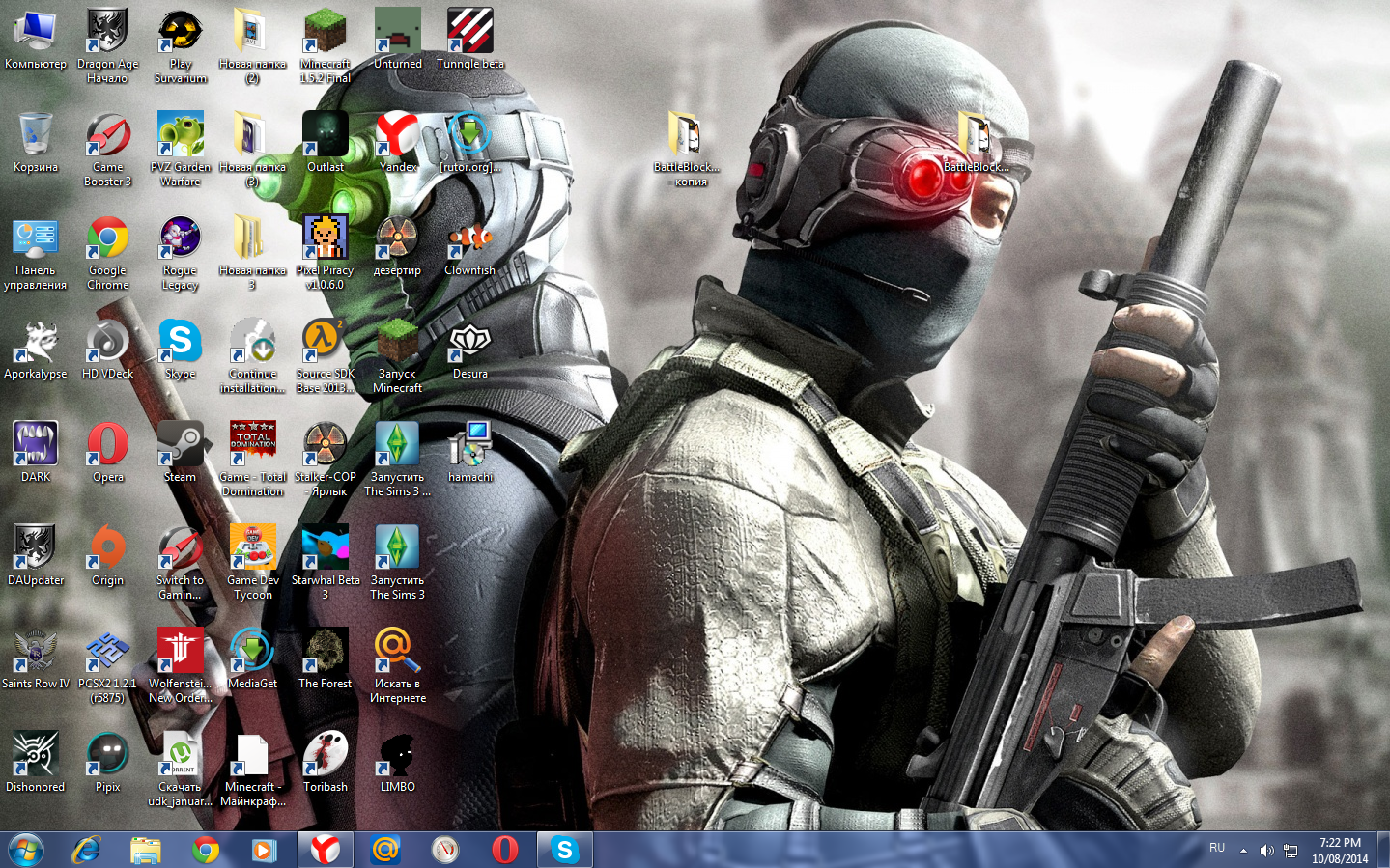Launch Play Survarium desktop icon
This screenshot has width=1390, height=868.
[180, 44]
